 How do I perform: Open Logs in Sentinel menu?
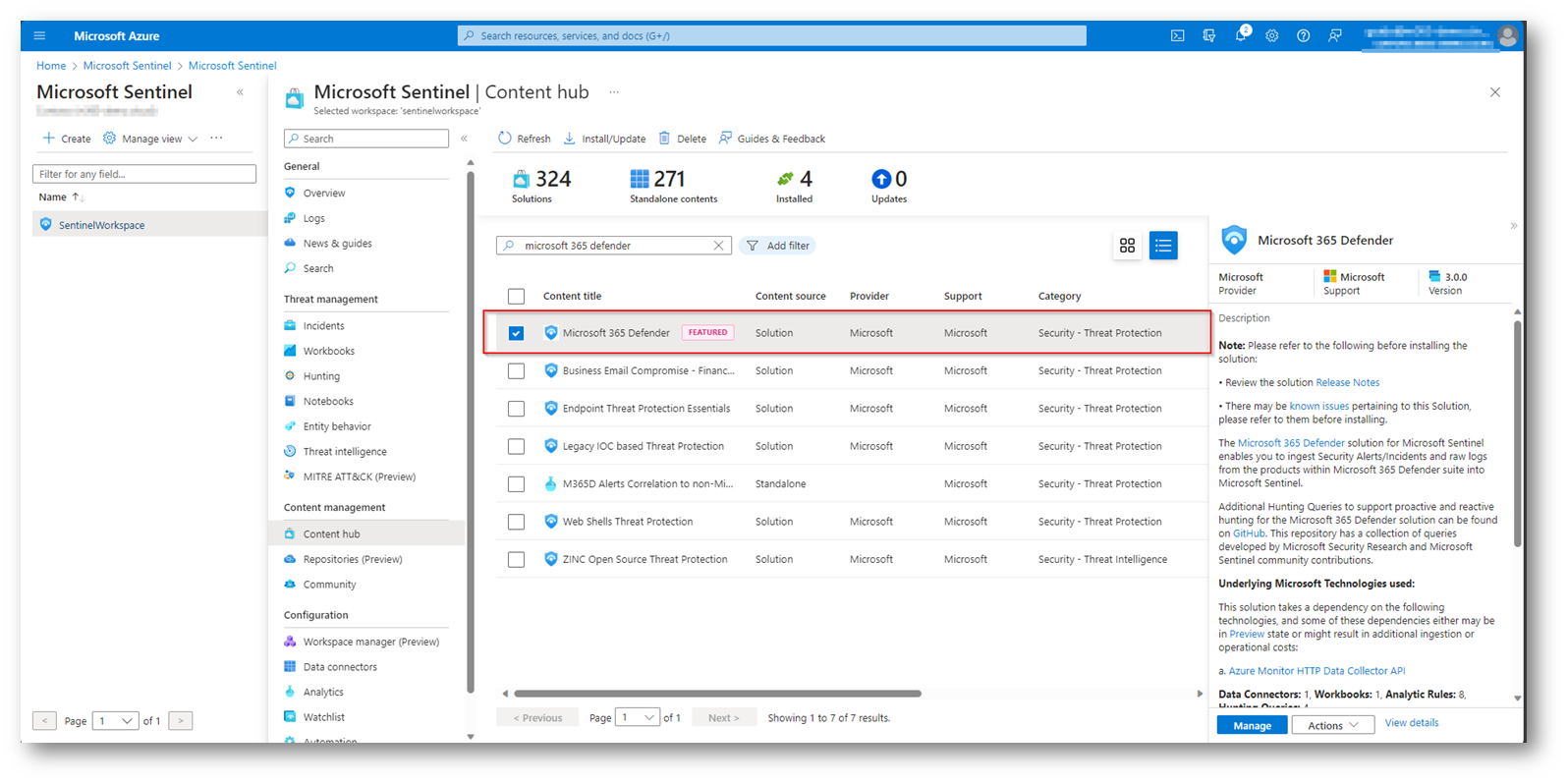click(x=314, y=218)
